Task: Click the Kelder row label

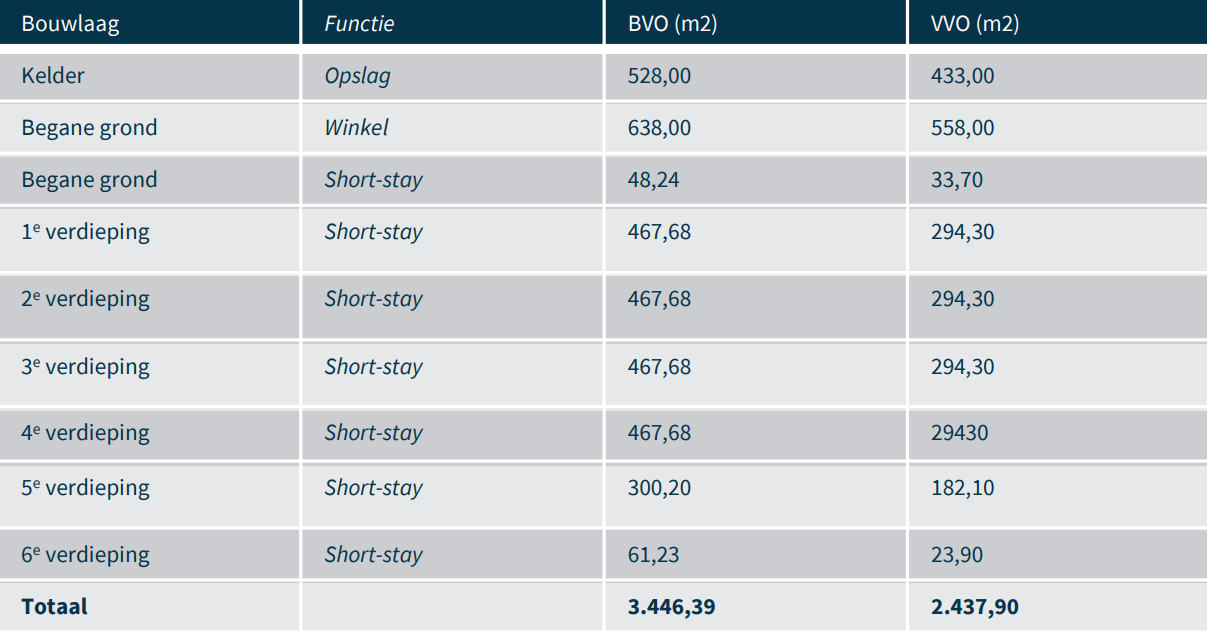Action: (x=53, y=76)
